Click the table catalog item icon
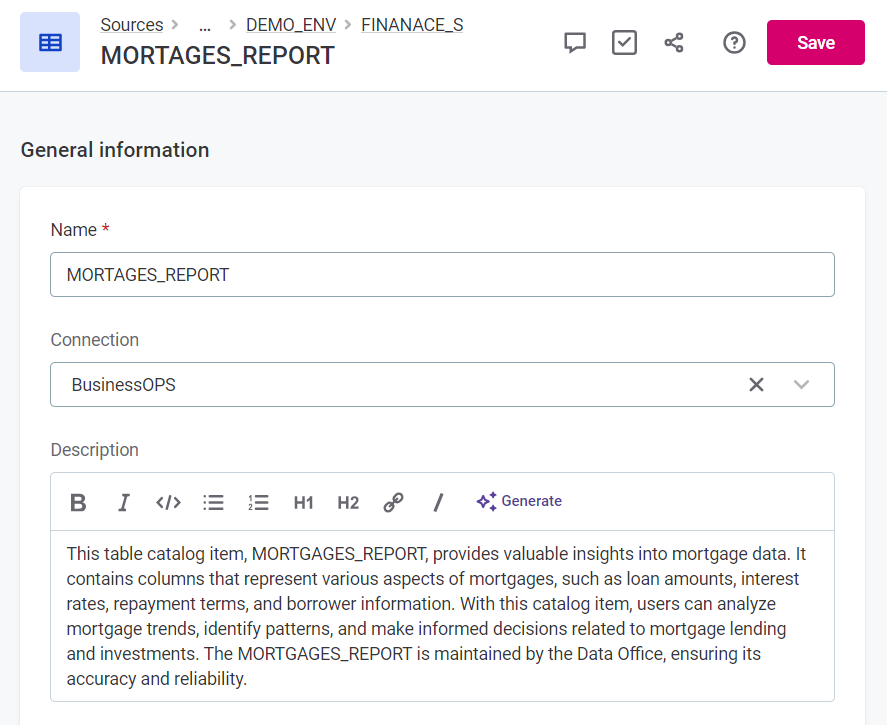887x725 pixels. [49, 42]
